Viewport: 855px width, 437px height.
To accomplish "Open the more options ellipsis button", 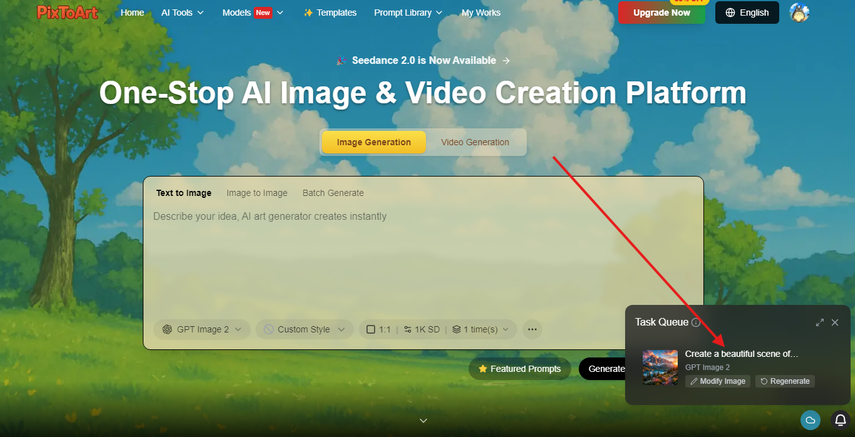I will [x=532, y=330].
